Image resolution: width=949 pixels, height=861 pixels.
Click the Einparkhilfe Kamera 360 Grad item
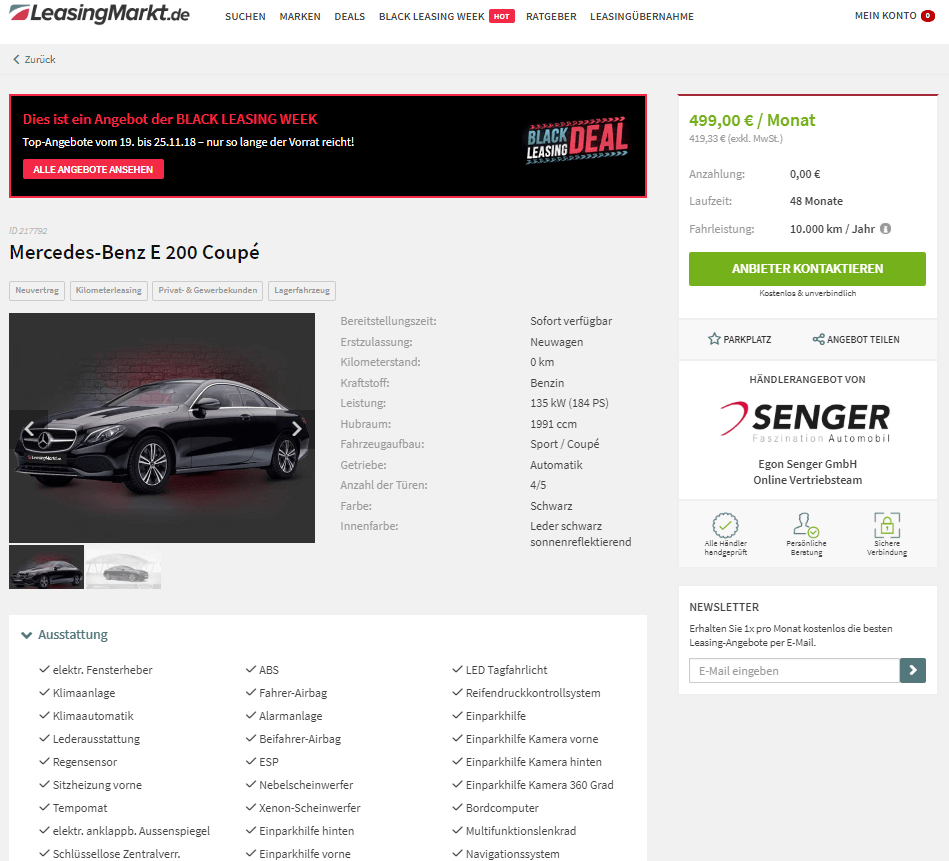click(x=539, y=785)
